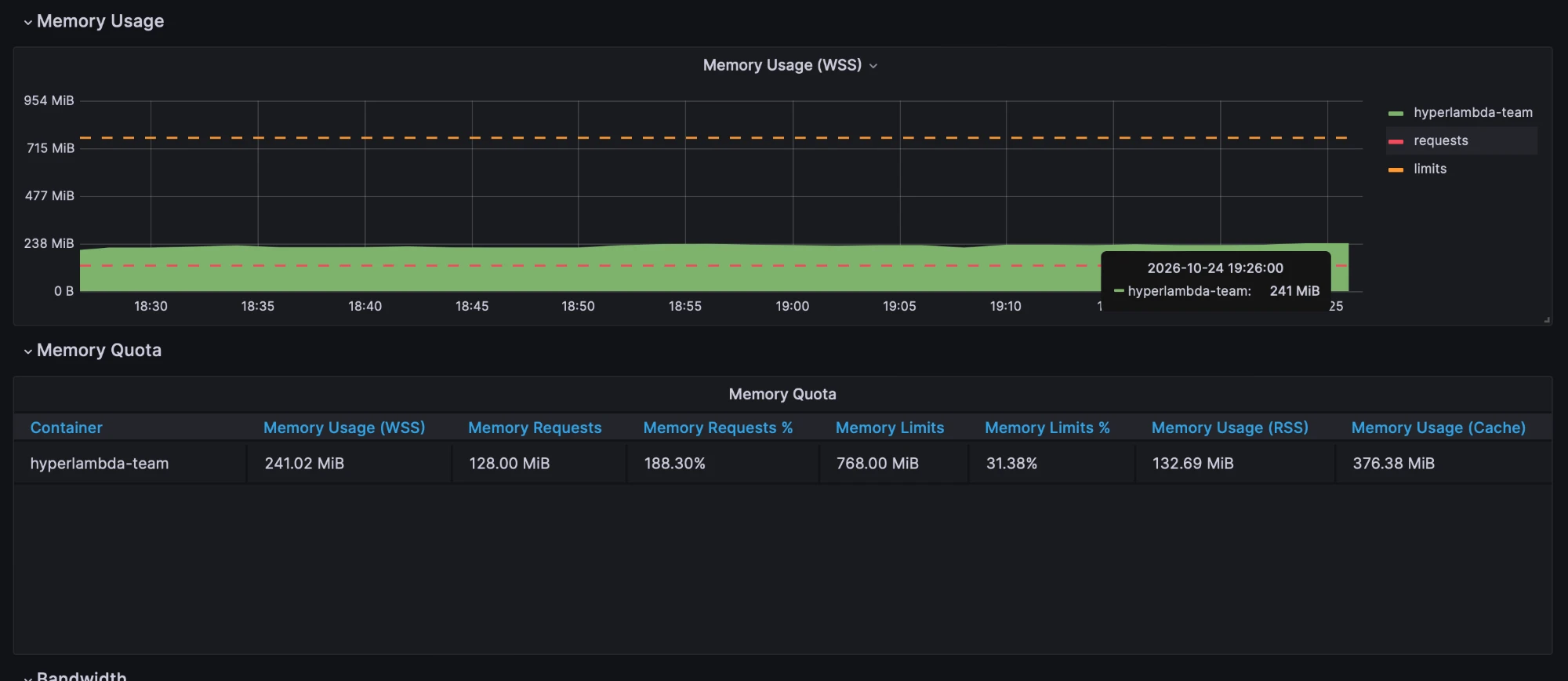Click the 954 MiB y-axis label

coord(49,100)
